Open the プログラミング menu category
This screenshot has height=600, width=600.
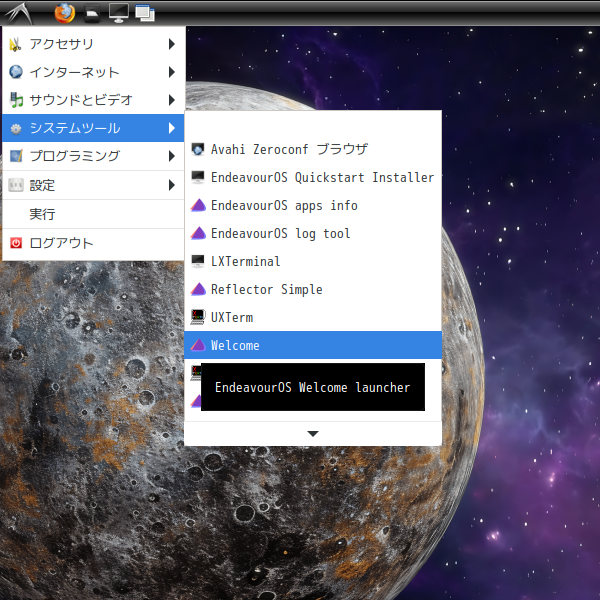coord(93,156)
